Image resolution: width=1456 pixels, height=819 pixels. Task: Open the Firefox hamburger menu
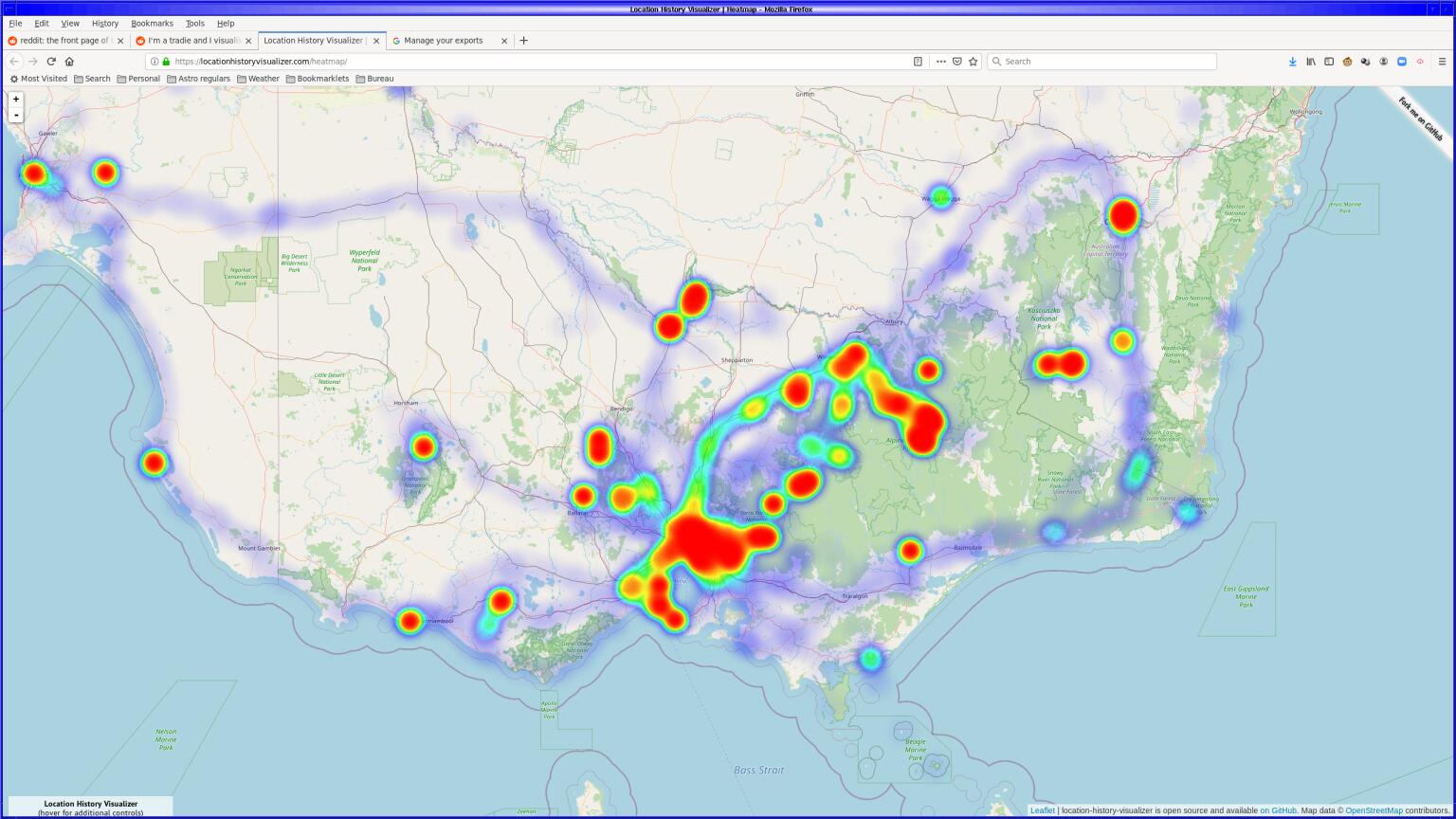pyautogui.click(x=1442, y=62)
